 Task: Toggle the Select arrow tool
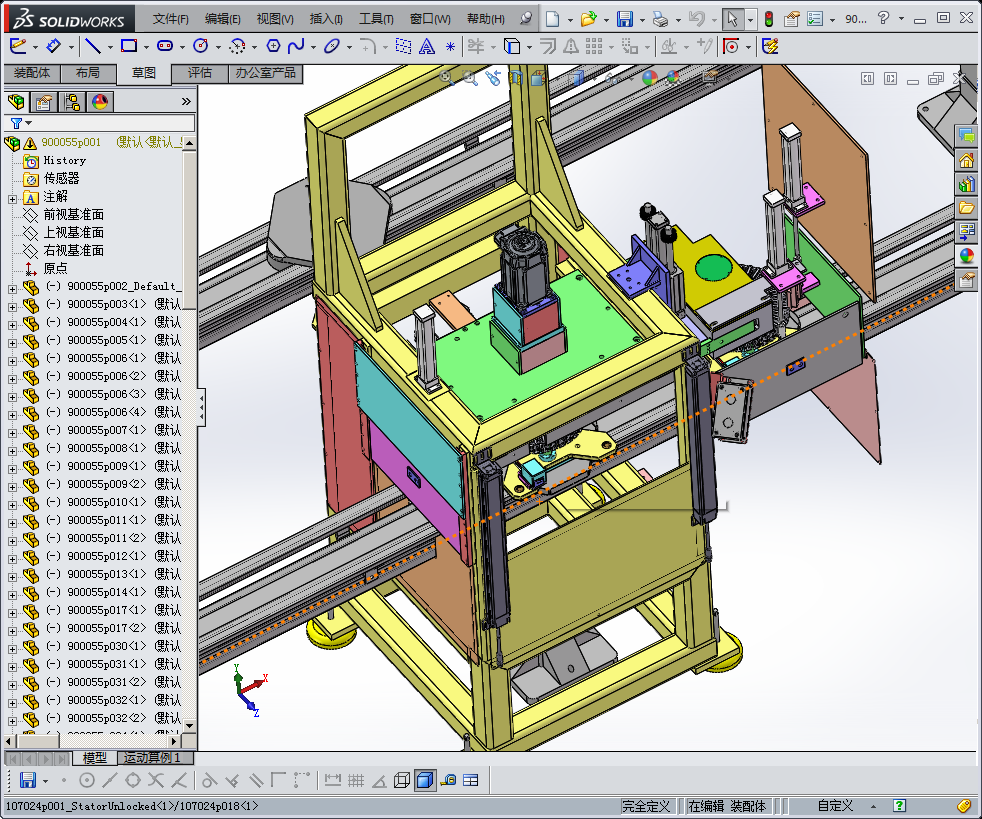pos(731,19)
